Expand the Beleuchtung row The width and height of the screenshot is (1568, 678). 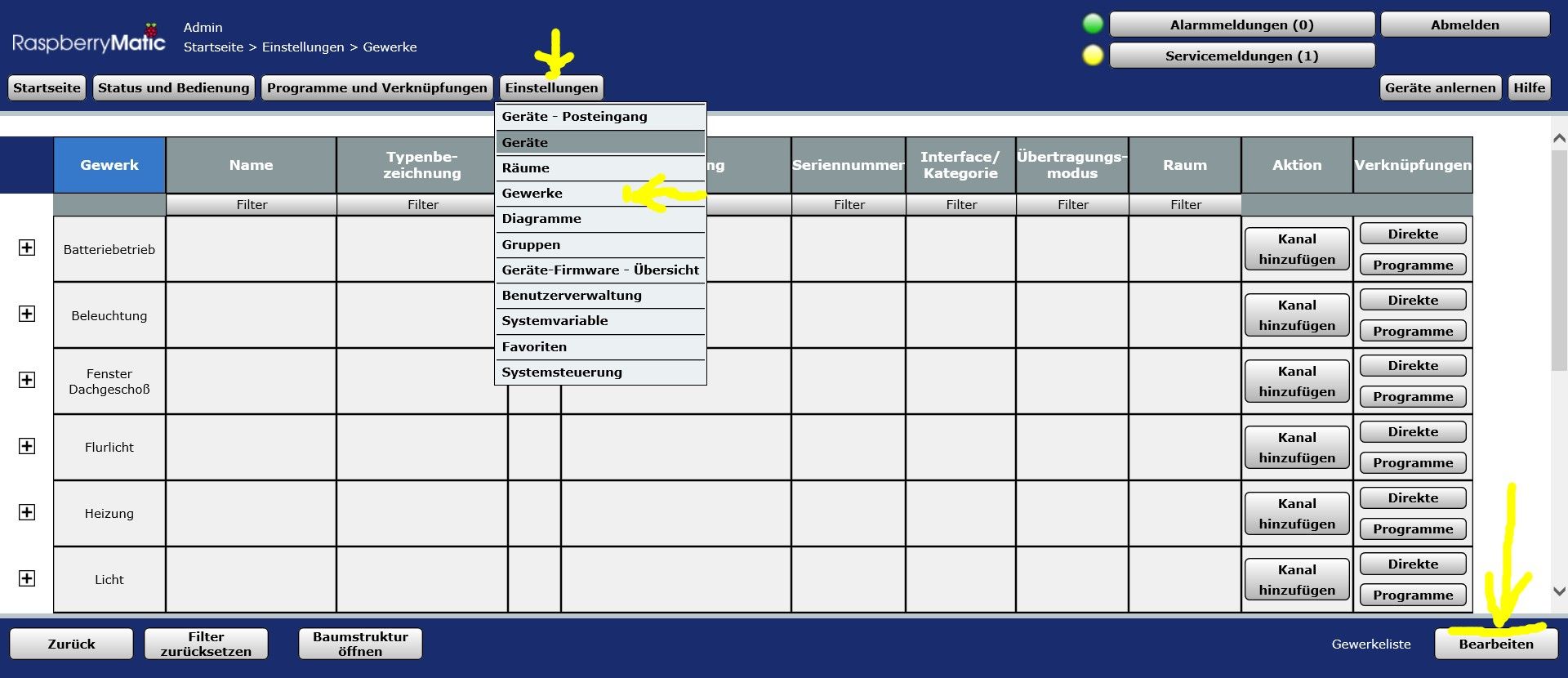[27, 314]
